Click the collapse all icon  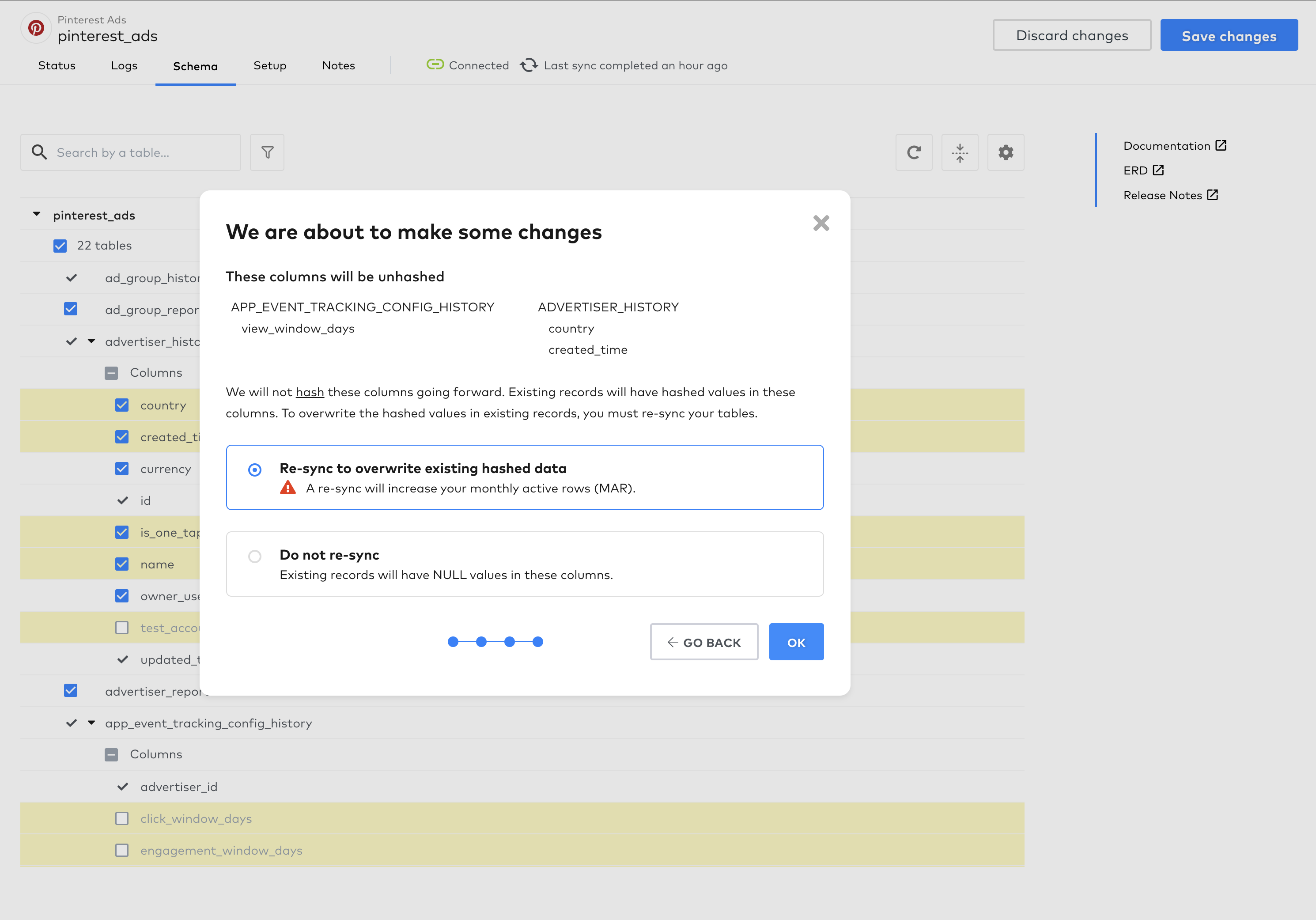[x=960, y=152]
